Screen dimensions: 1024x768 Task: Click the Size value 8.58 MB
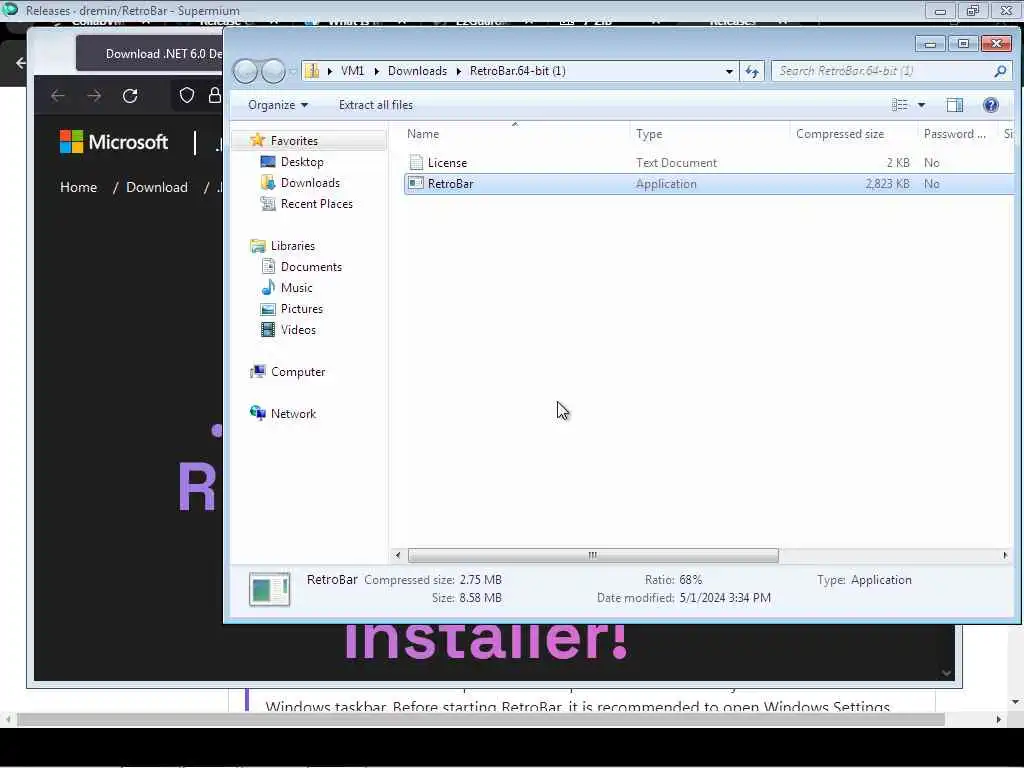[480, 598]
